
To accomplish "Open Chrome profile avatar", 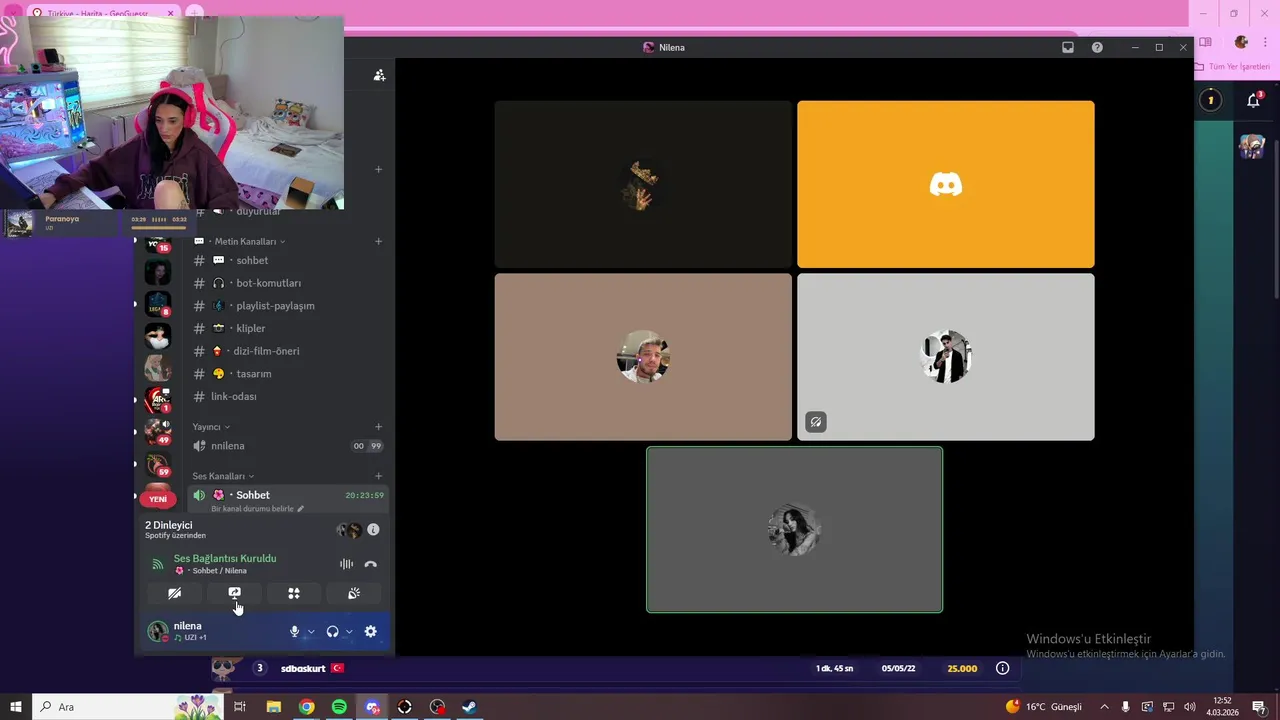I will (x=1241, y=42).
